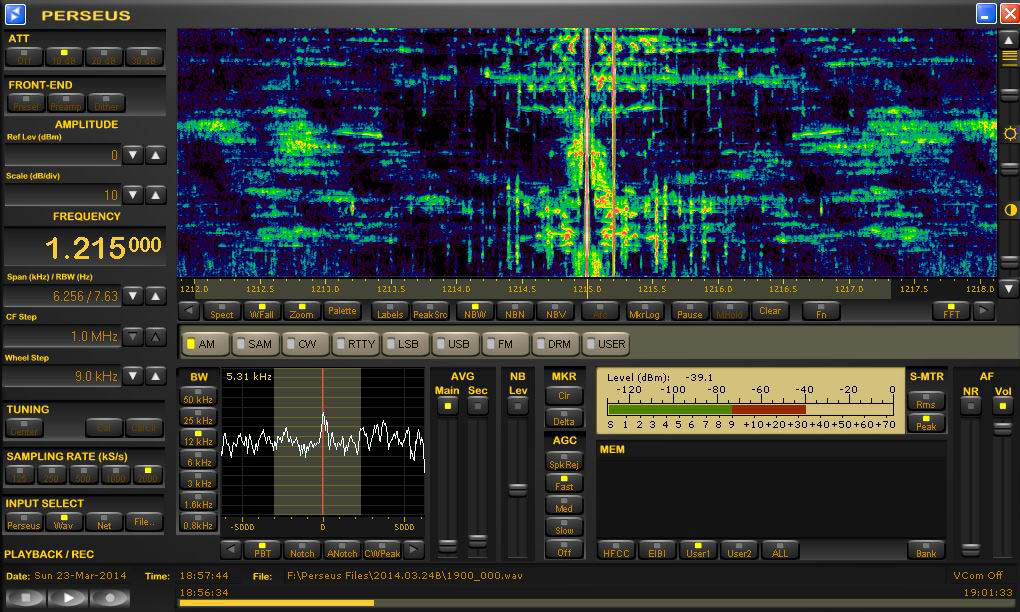Select the 0.8kHz bandwidth filter
The image size is (1020, 612).
pos(198,522)
